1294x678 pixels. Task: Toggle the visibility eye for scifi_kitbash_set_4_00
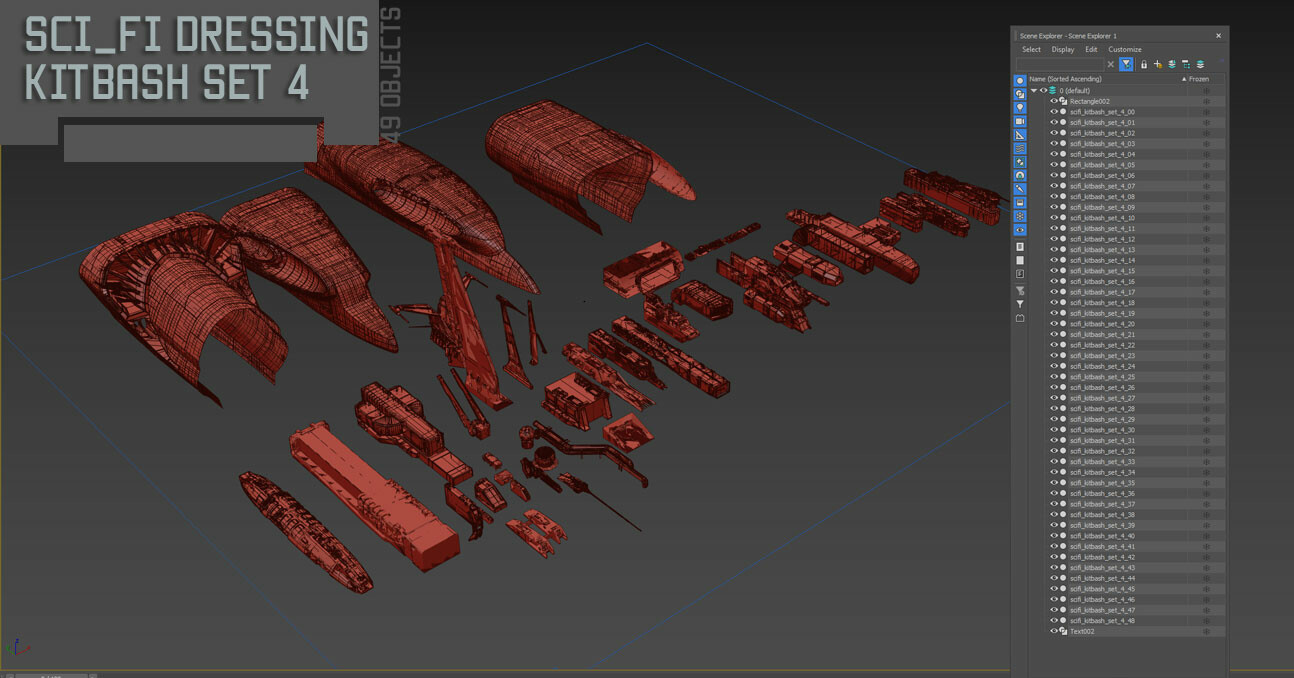[1054, 111]
